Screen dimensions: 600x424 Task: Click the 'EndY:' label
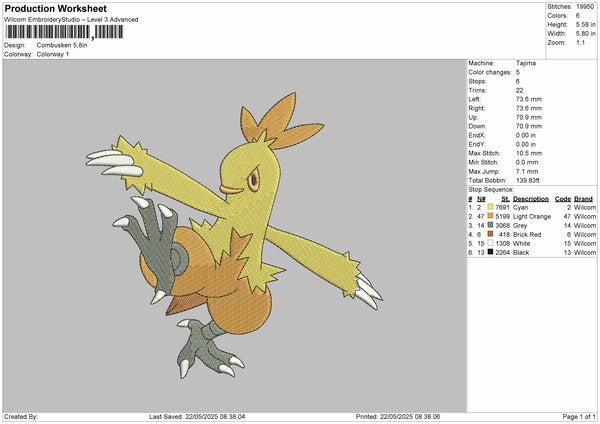pos(477,144)
